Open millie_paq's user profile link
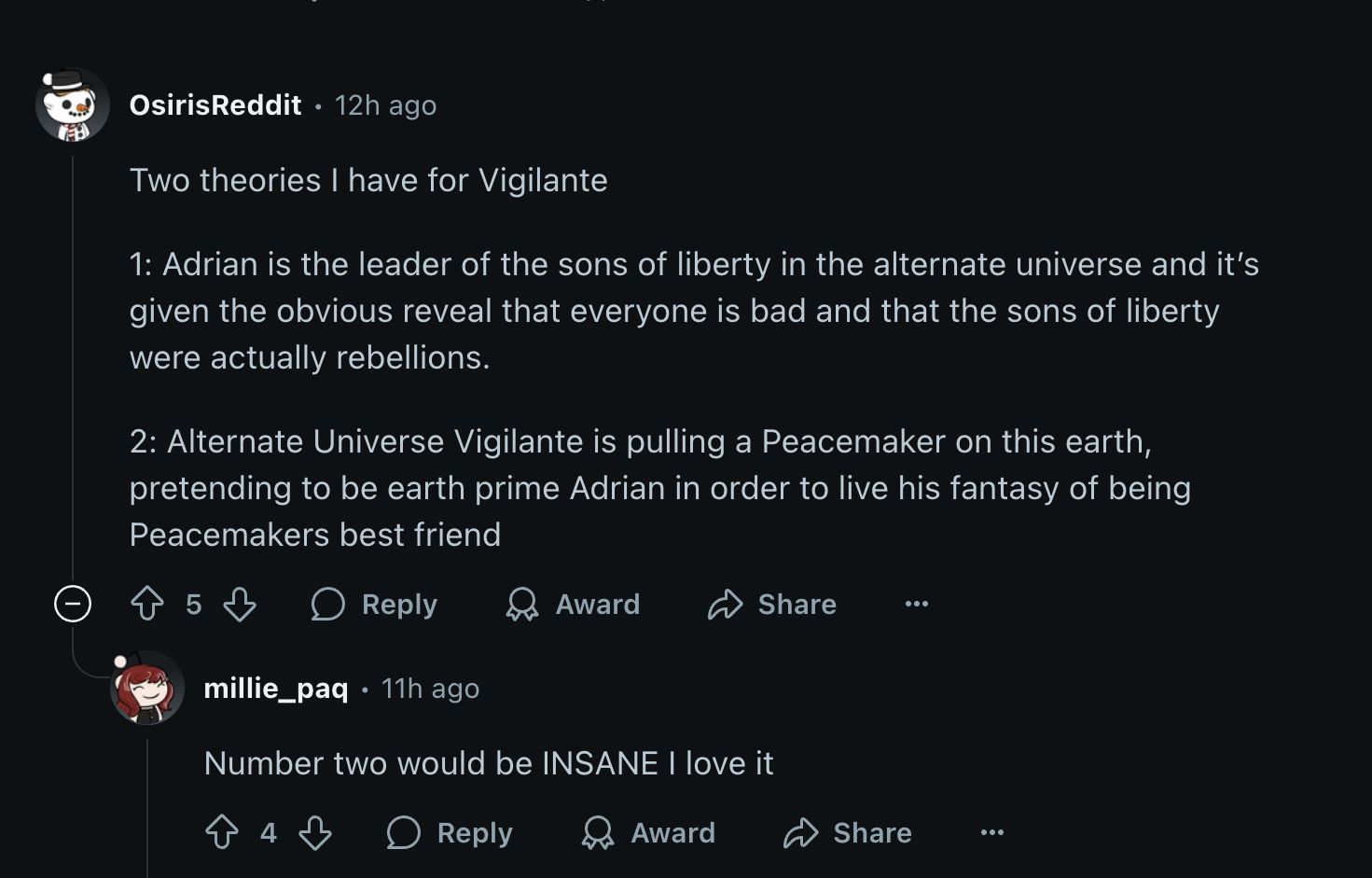The width and height of the screenshot is (1372, 878). click(x=276, y=689)
